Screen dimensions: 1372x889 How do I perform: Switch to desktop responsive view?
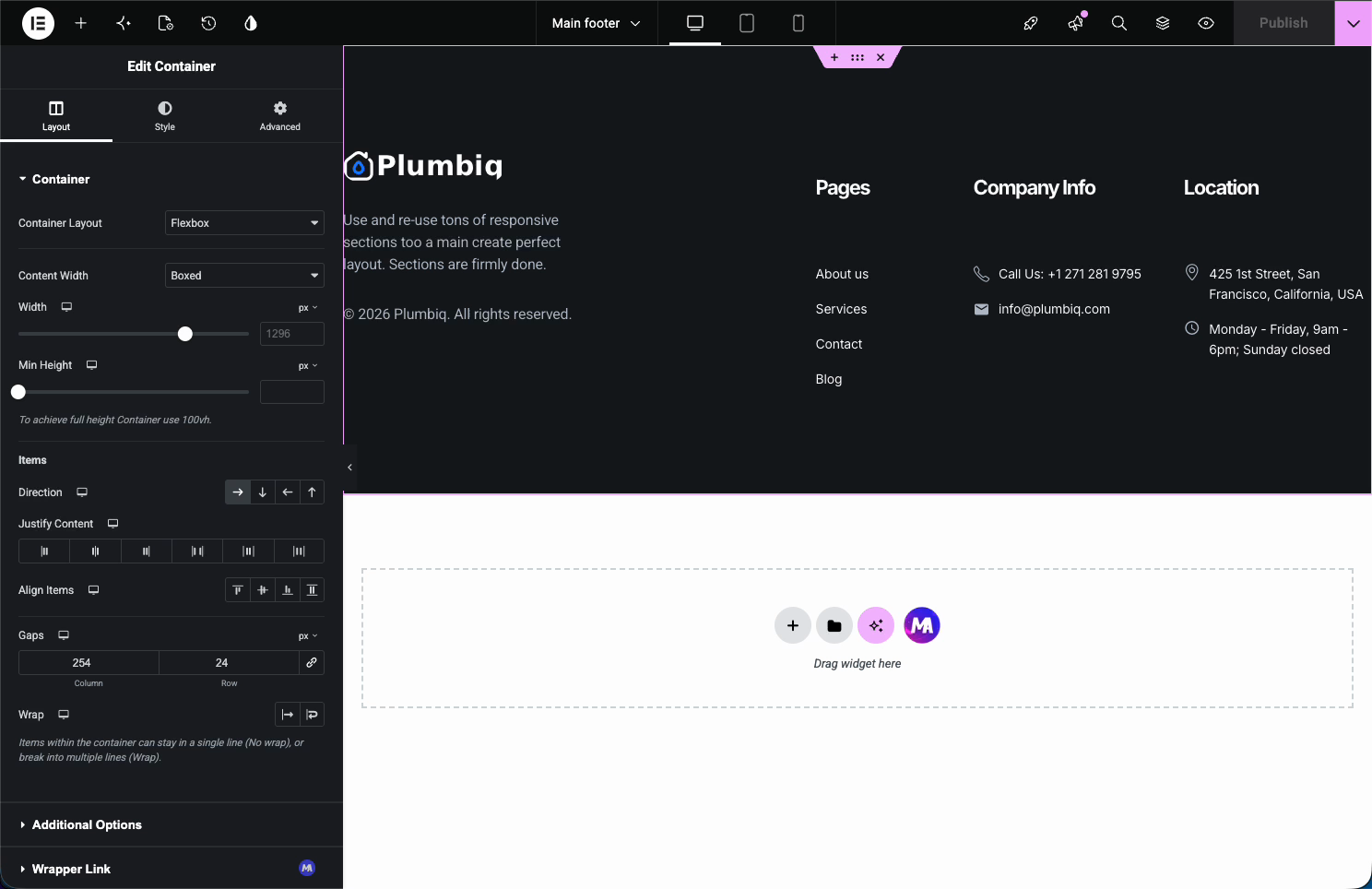695,23
